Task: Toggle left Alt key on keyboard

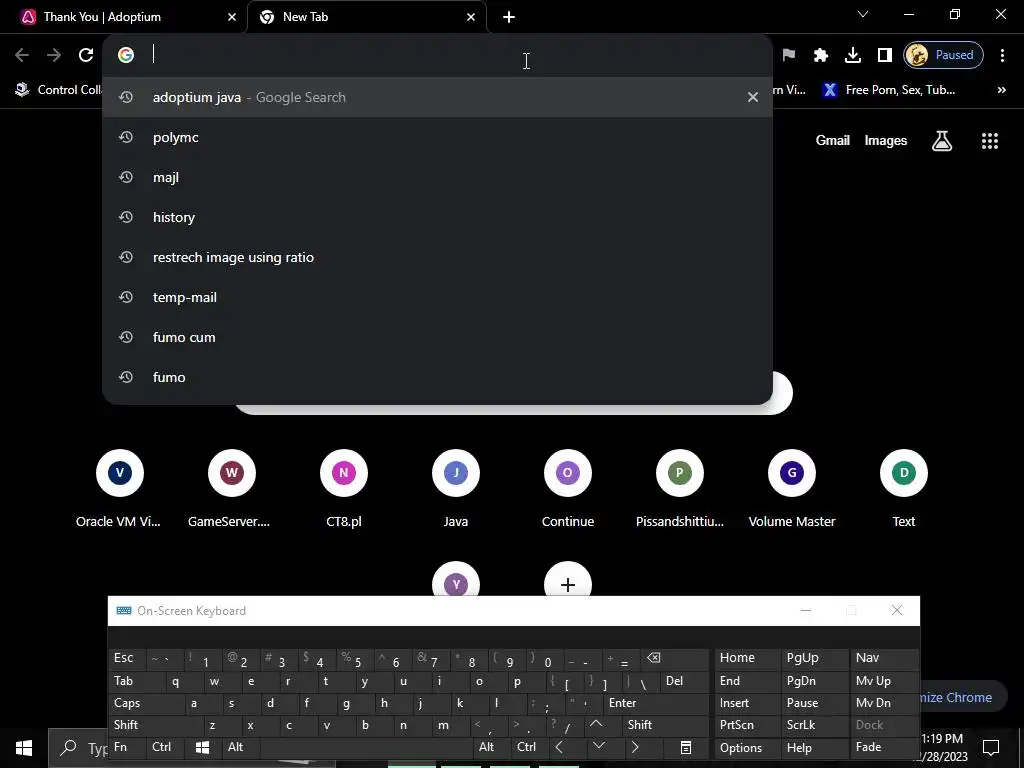Action: tap(241, 747)
